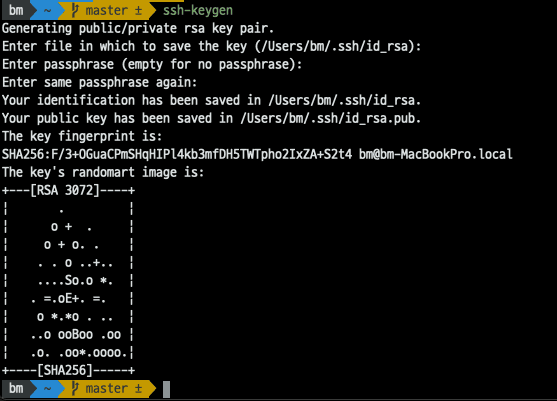Image resolution: width=557 pixels, height=401 pixels.
Task: Click the ± dirty-status symbol in bottom prompt
Action: tap(139, 389)
